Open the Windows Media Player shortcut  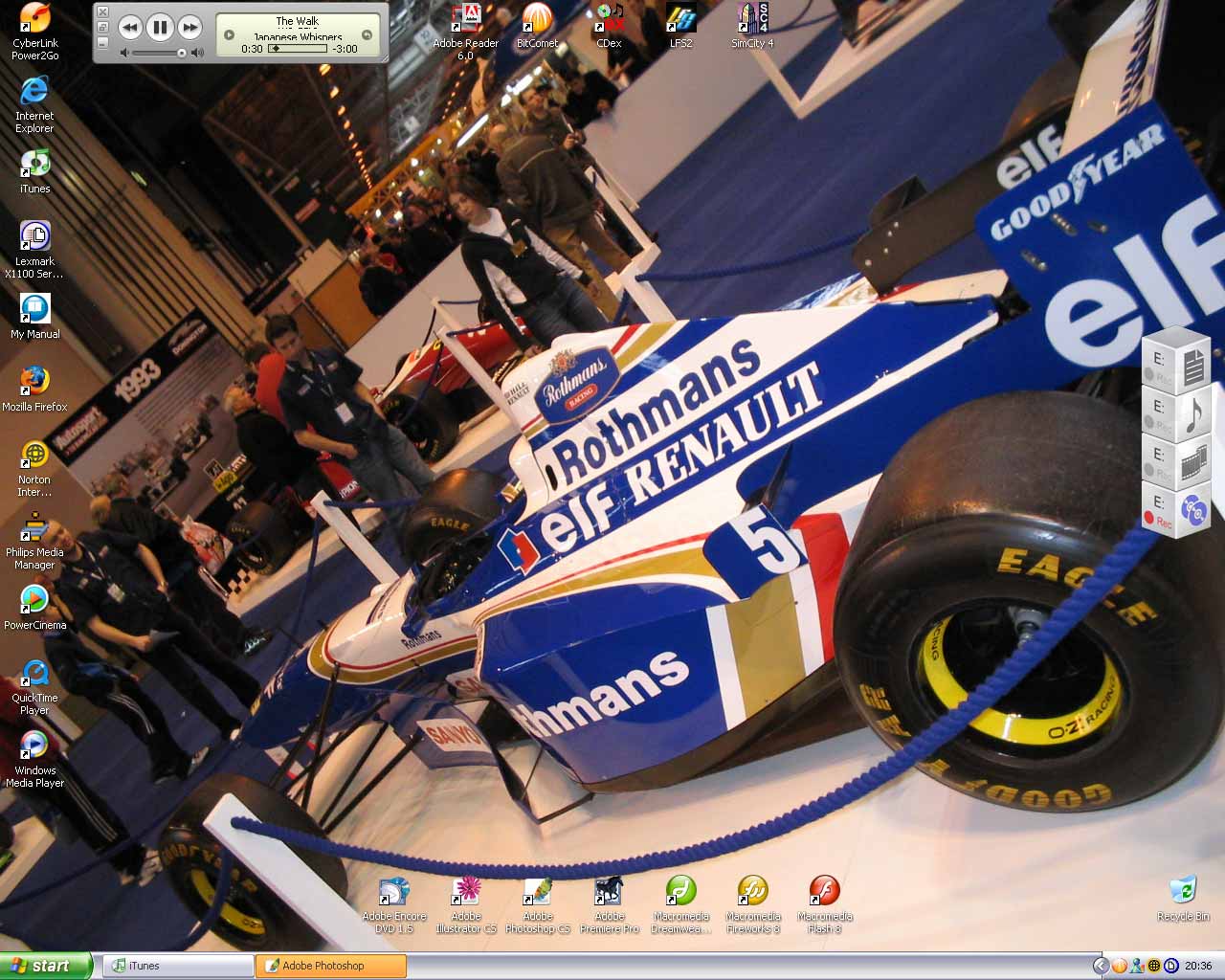point(34,759)
